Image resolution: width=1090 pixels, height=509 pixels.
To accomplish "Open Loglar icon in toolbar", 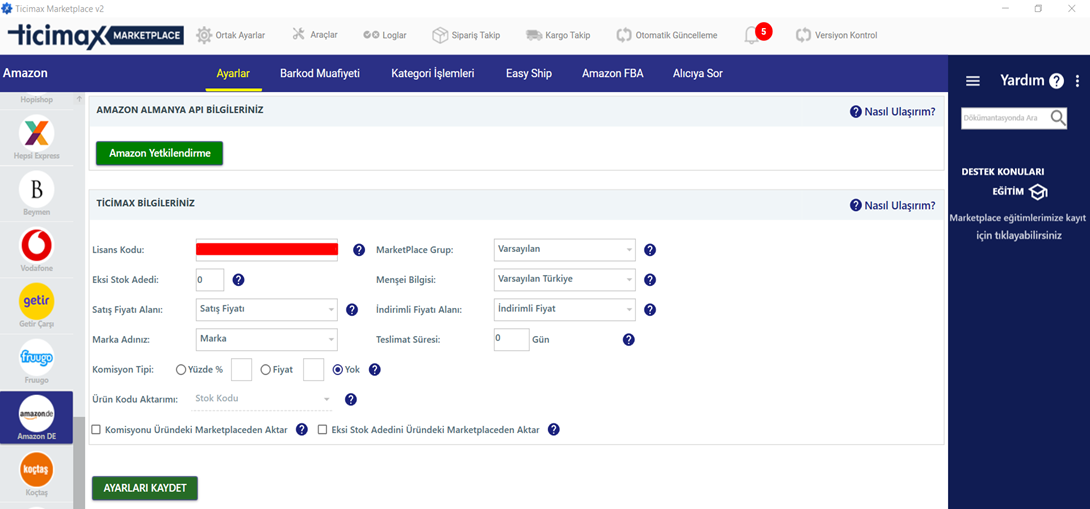I will [x=371, y=35].
